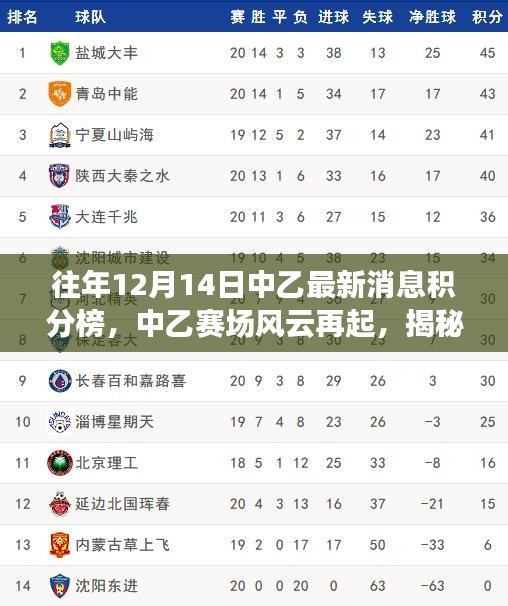
Task: Open the 沈阳东进 team name link
Action: [x=106, y=586]
